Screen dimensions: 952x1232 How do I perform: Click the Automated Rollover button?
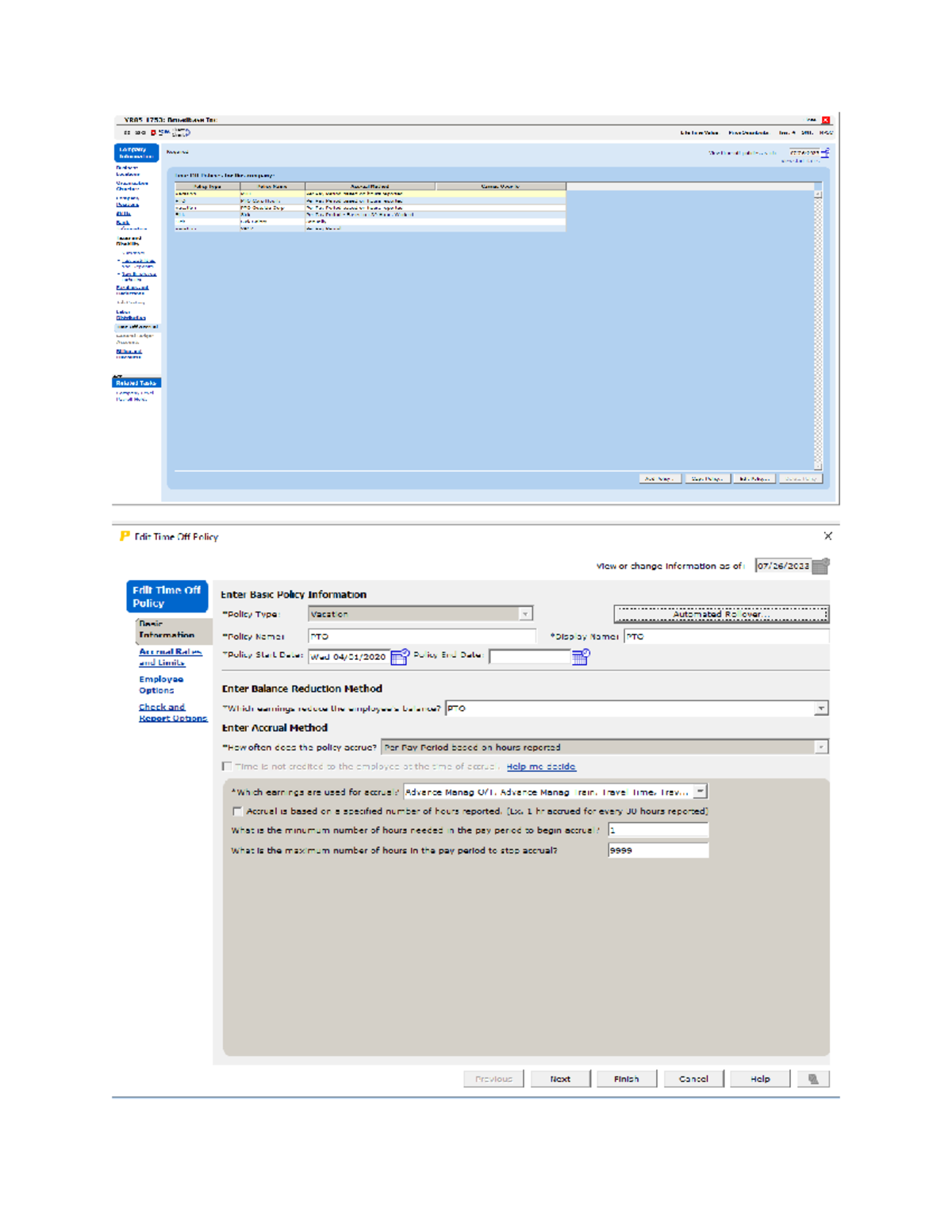(720, 614)
